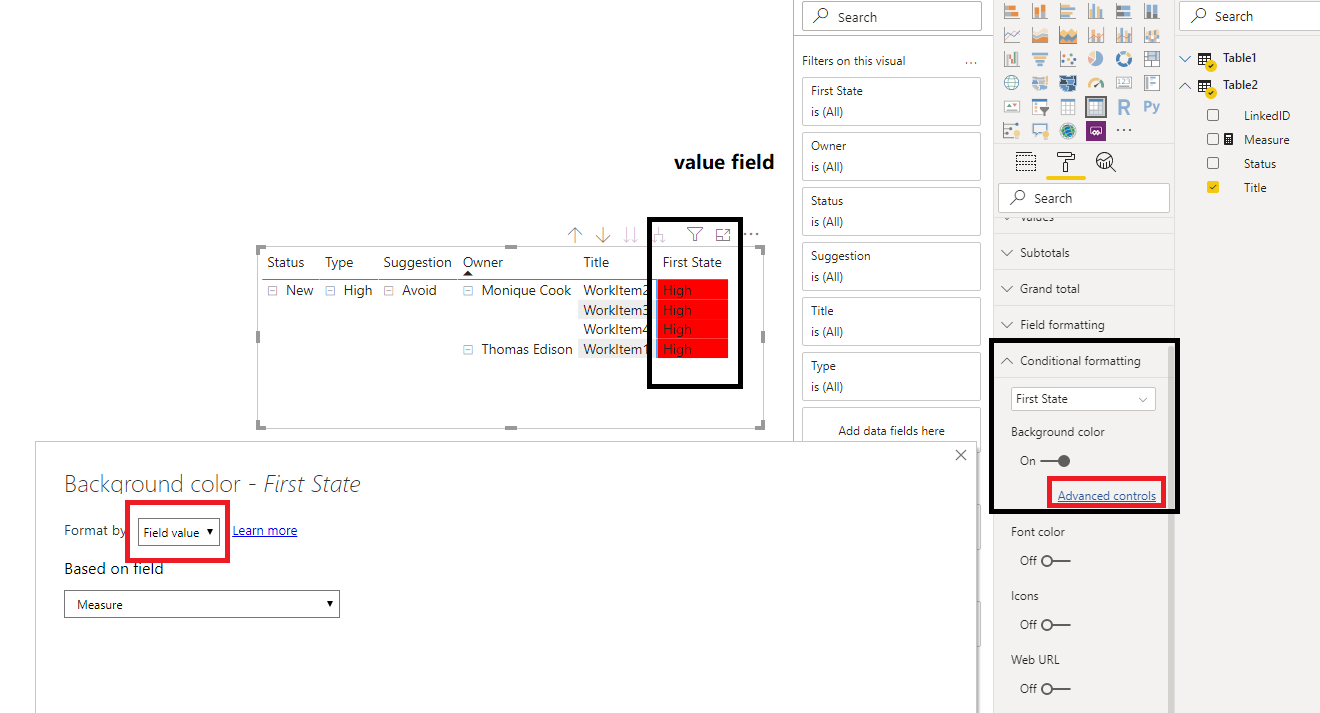Select the highlighted matrix visual icon
The height and width of the screenshot is (713, 1320).
1096,107
